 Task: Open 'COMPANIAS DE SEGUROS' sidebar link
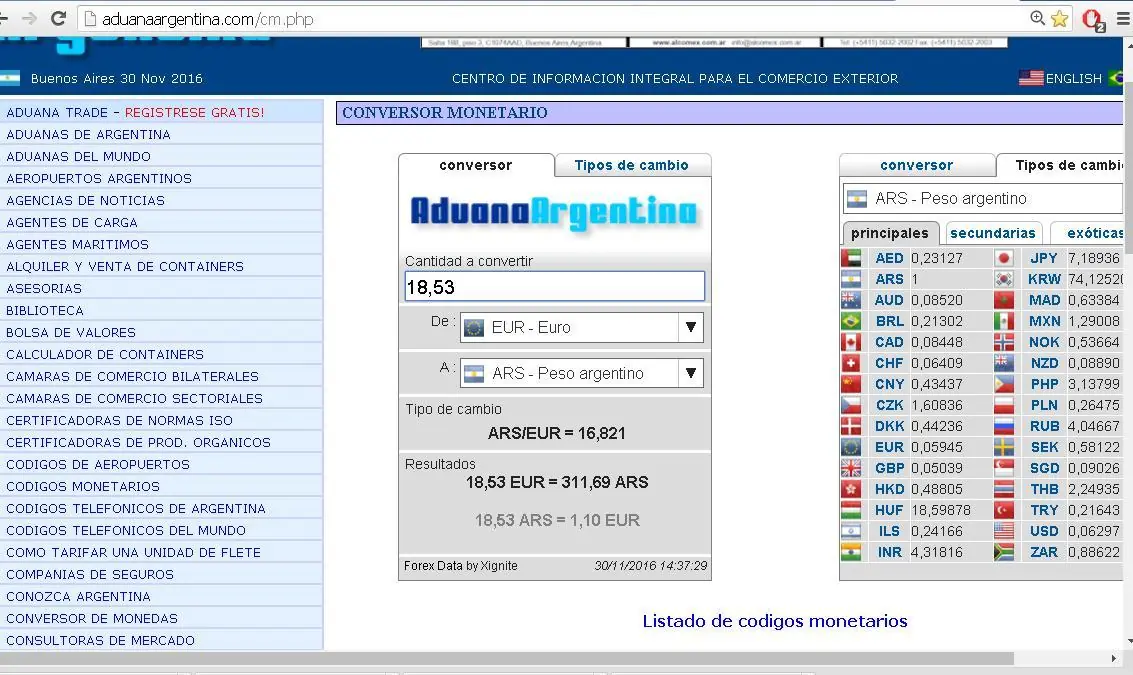(x=90, y=575)
